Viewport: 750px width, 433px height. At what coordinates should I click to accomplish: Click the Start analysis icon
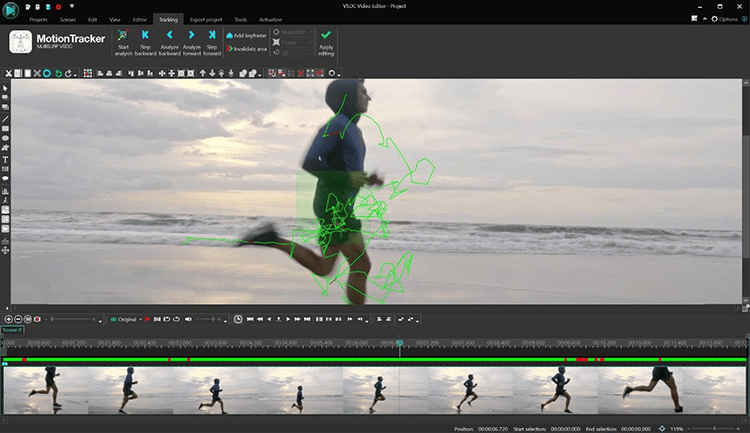click(x=123, y=35)
